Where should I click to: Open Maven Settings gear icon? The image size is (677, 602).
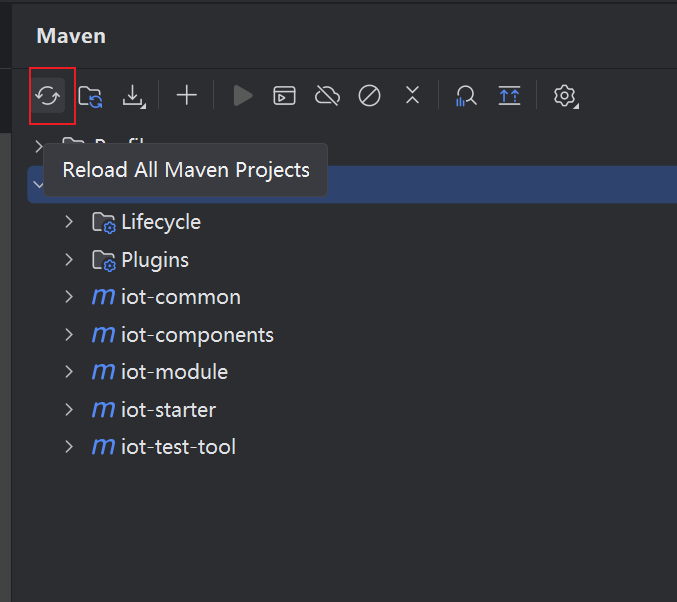(x=565, y=96)
